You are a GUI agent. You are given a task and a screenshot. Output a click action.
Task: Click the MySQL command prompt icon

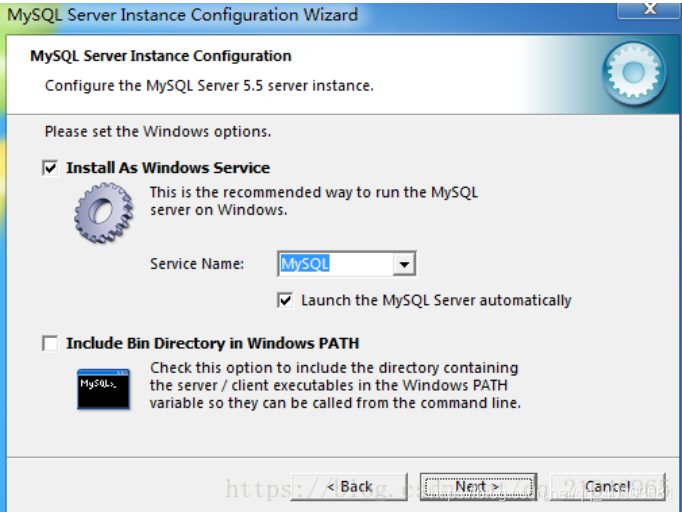[104, 389]
